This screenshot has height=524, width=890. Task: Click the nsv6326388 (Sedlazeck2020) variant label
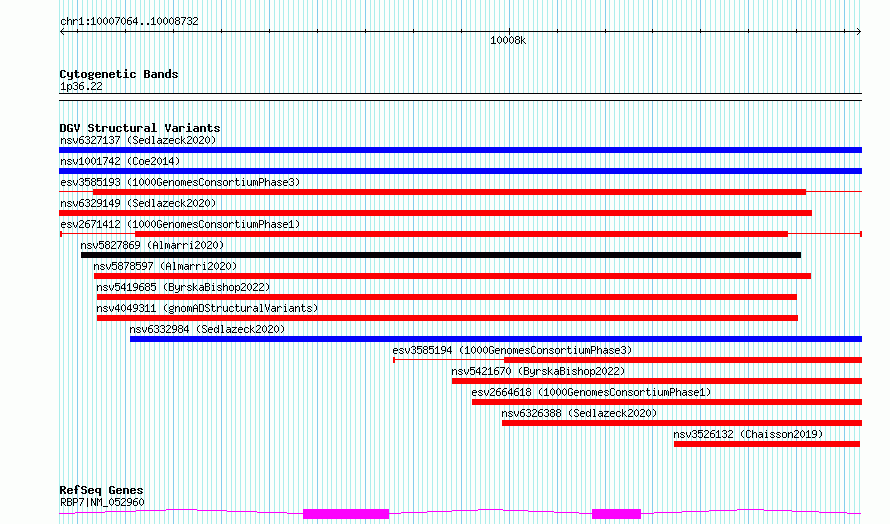(579, 413)
